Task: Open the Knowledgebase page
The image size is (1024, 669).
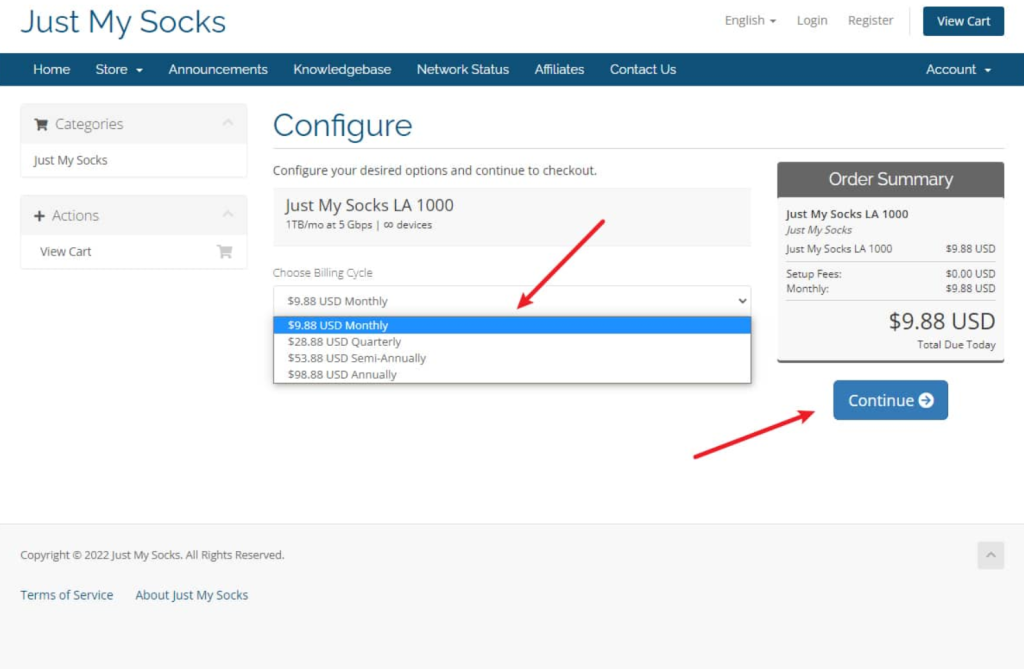Action: (x=342, y=69)
